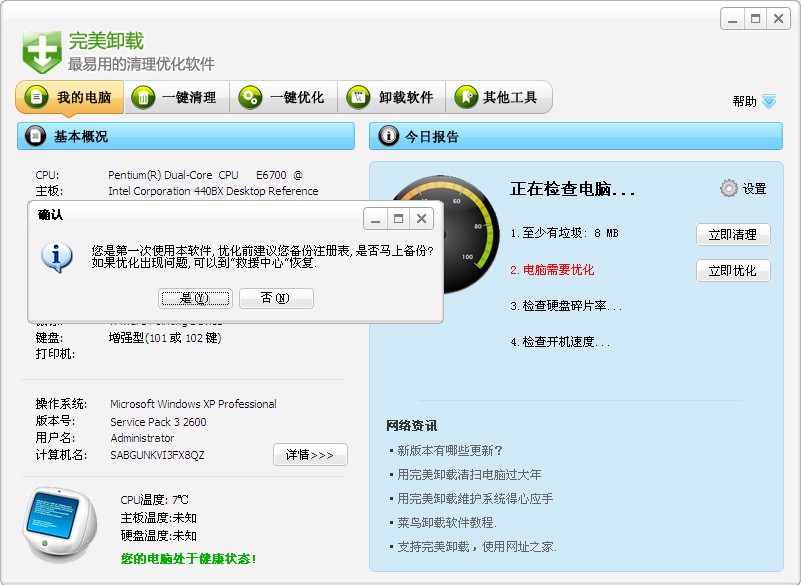The height and width of the screenshot is (585, 801).
Task: Click the 今日报告 info icon
Action: tap(388, 136)
